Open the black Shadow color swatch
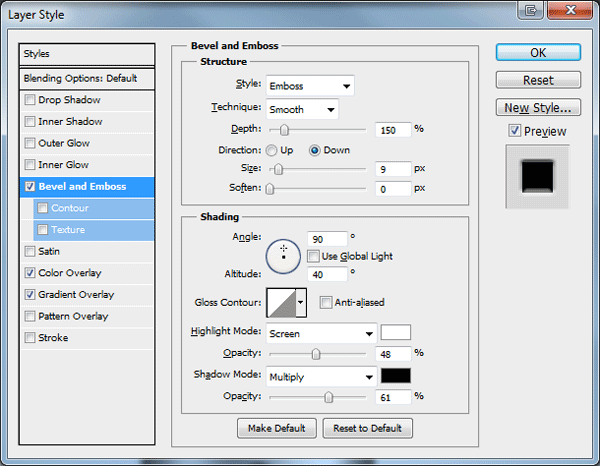 click(x=396, y=376)
